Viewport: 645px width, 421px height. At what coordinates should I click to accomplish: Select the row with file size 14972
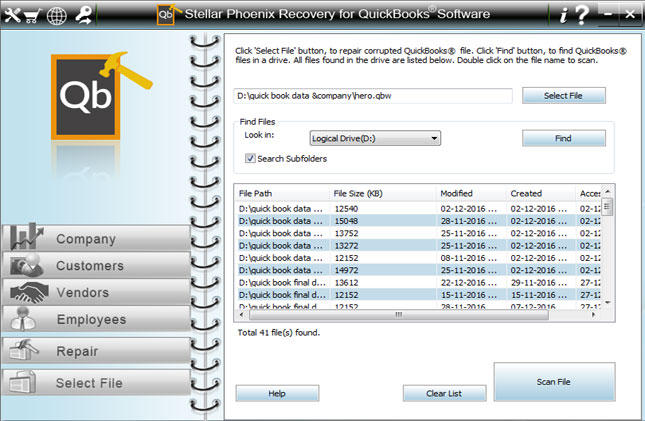tap(418, 270)
